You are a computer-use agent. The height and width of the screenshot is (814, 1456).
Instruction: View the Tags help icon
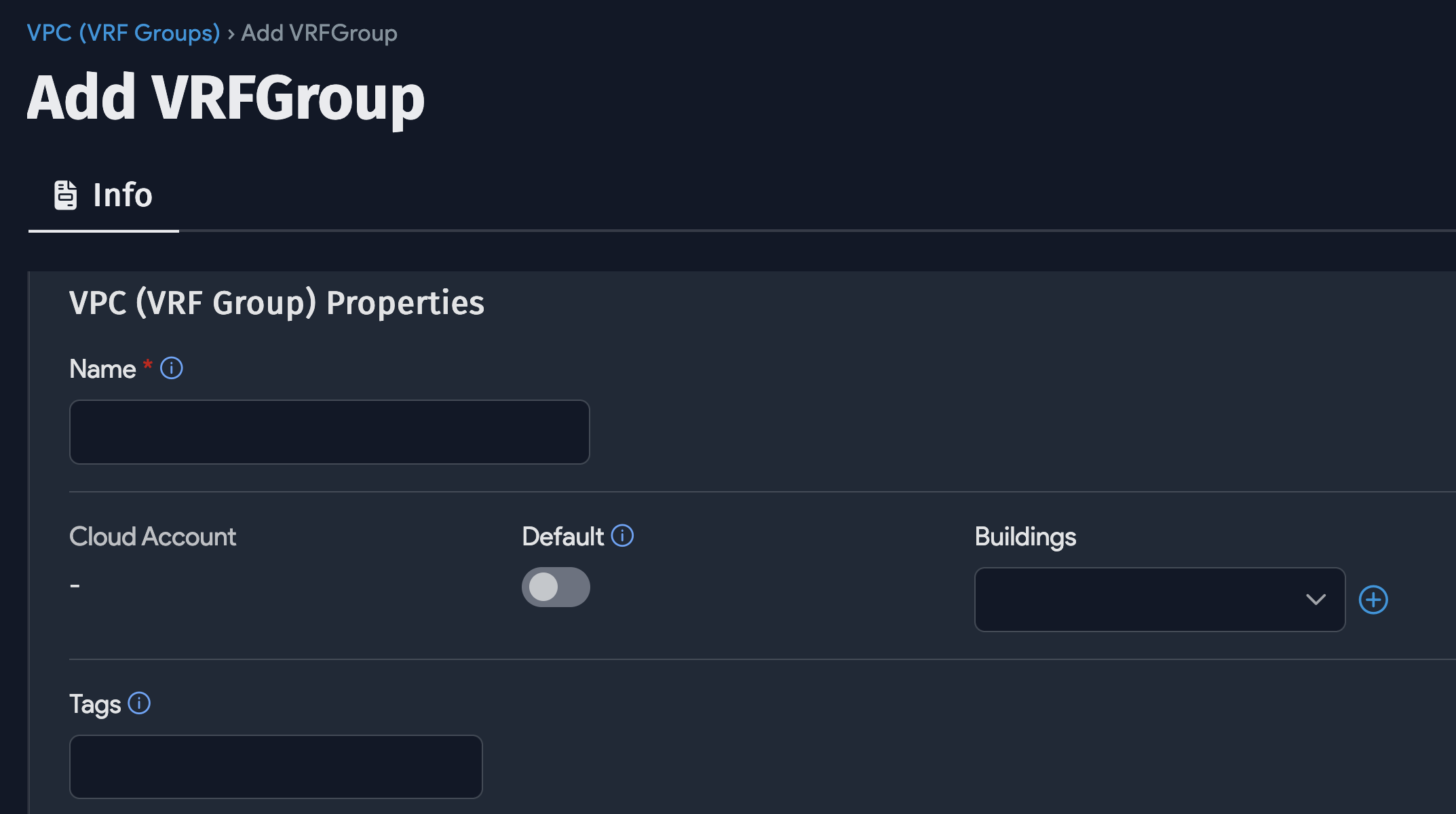point(140,704)
